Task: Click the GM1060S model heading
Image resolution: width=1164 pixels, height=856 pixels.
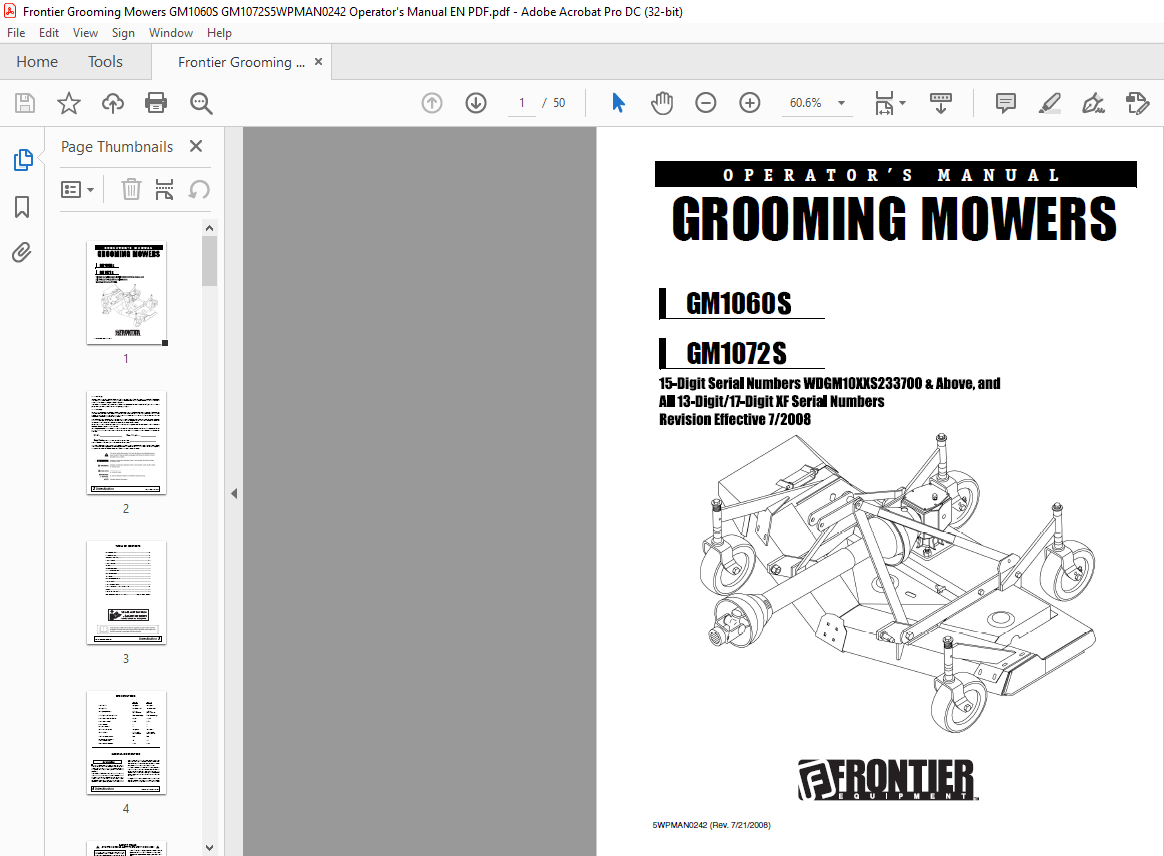Action: (x=739, y=304)
